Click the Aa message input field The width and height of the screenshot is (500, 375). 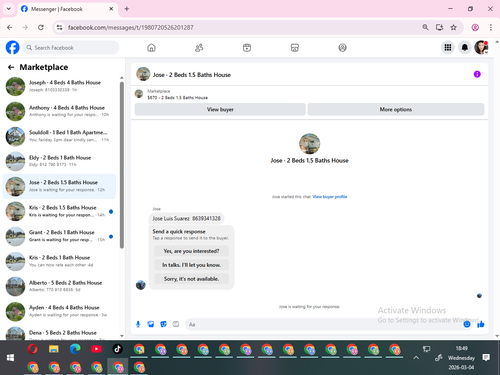[x=323, y=324]
